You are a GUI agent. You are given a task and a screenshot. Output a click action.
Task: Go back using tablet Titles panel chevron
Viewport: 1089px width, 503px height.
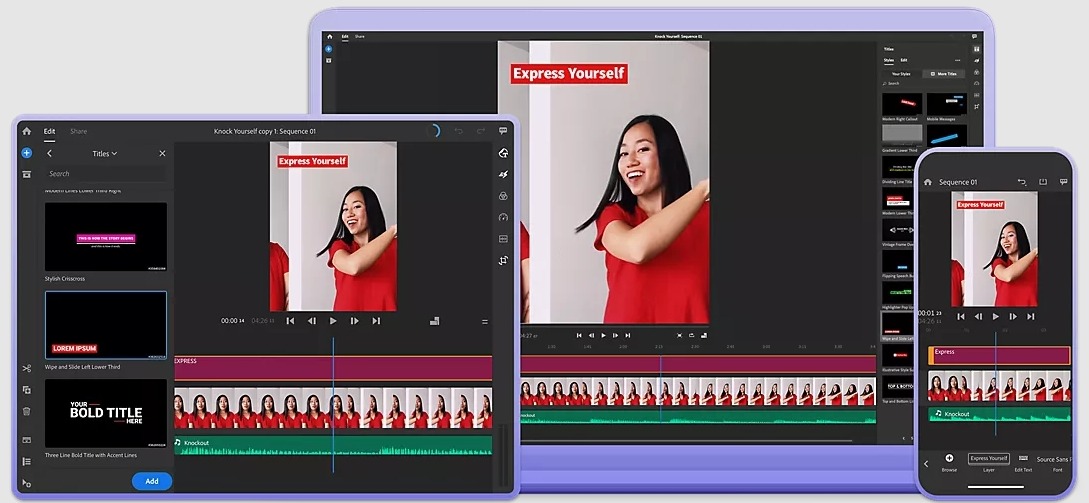pyautogui.click(x=49, y=154)
